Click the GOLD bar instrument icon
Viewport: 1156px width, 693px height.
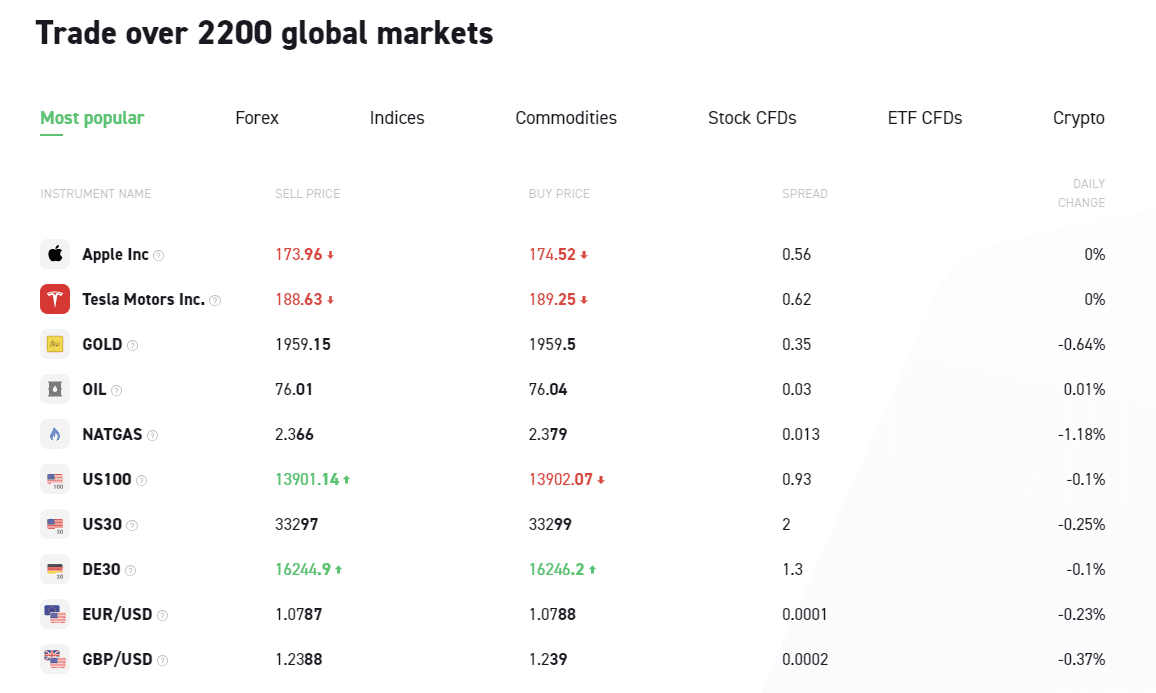coord(55,344)
